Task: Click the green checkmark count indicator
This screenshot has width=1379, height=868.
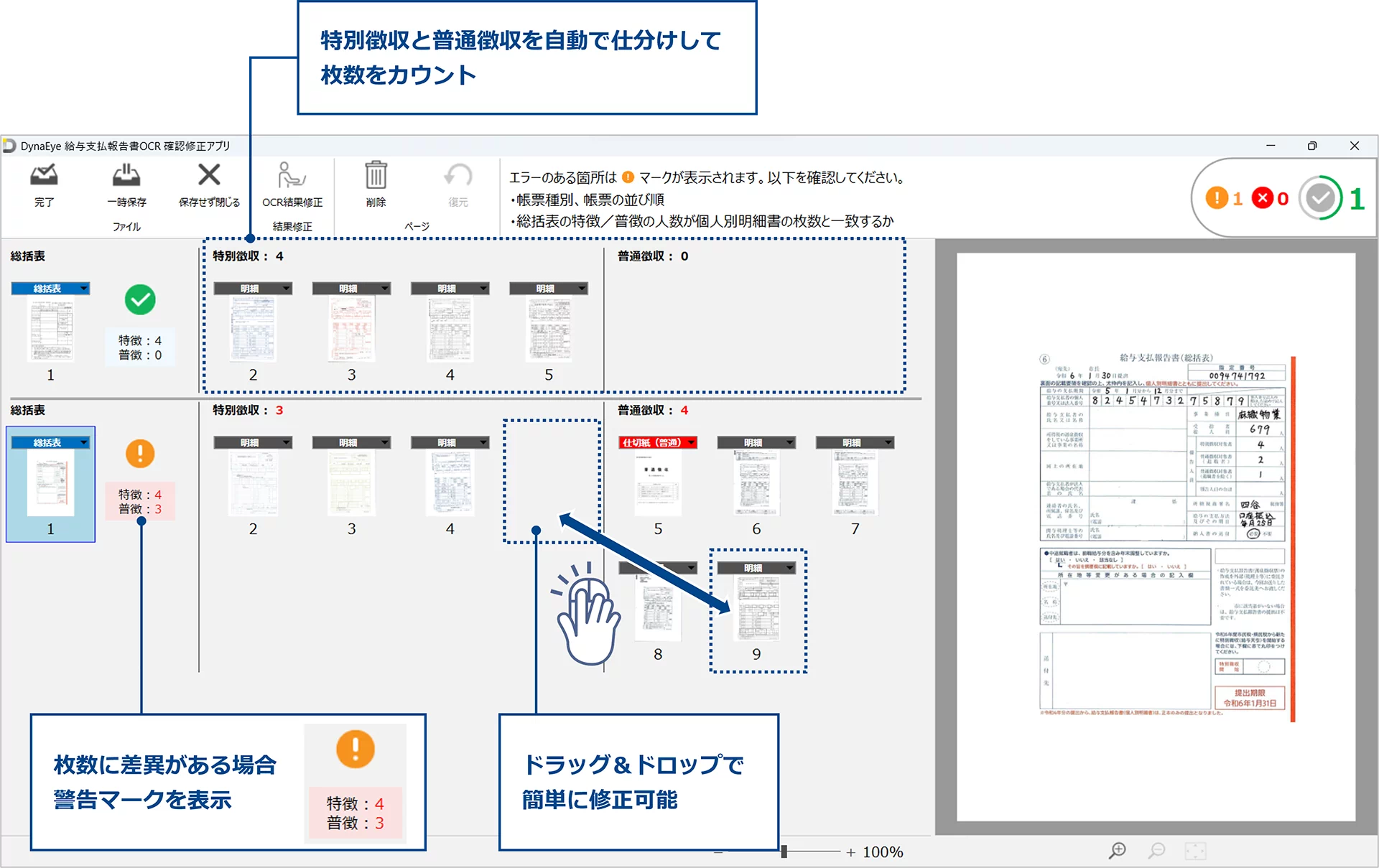Action: [1322, 198]
